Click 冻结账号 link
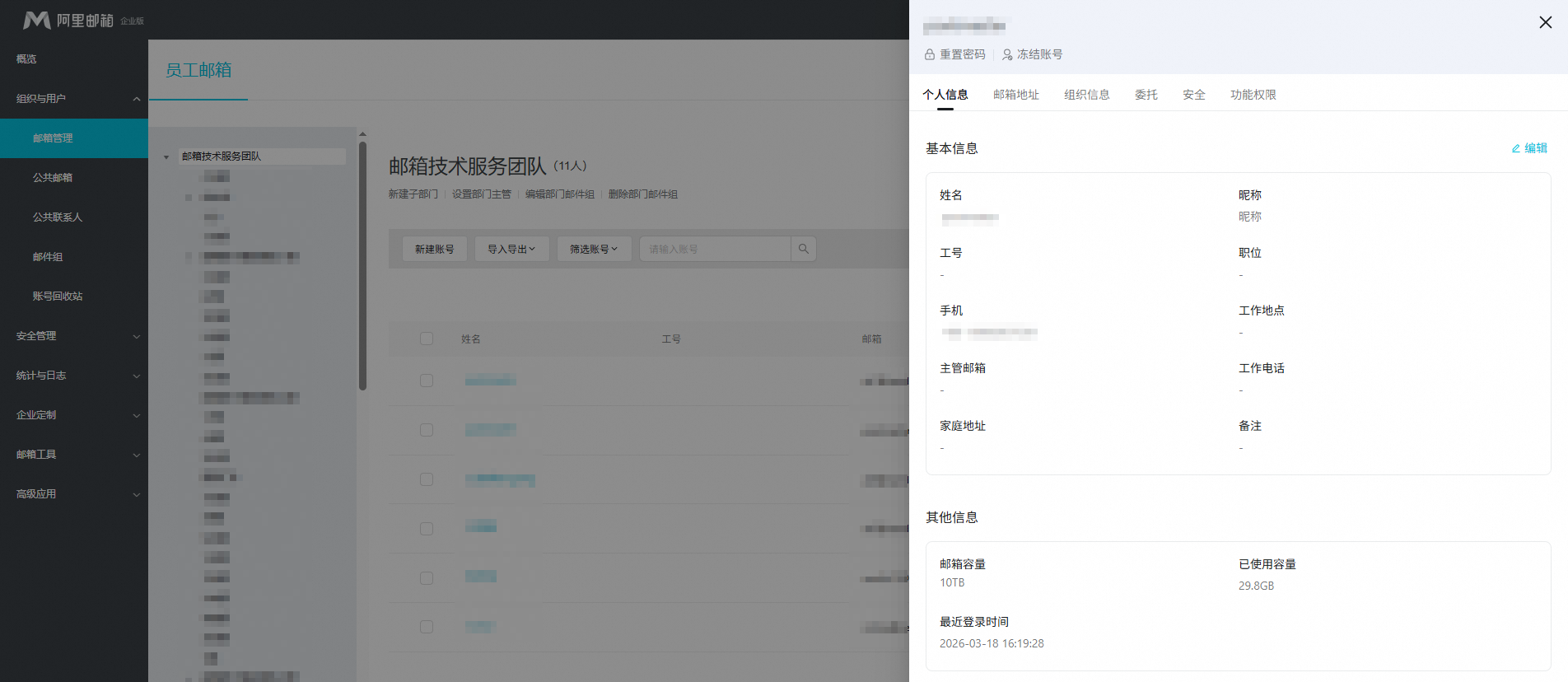Image resolution: width=1568 pixels, height=682 pixels. point(1039,54)
